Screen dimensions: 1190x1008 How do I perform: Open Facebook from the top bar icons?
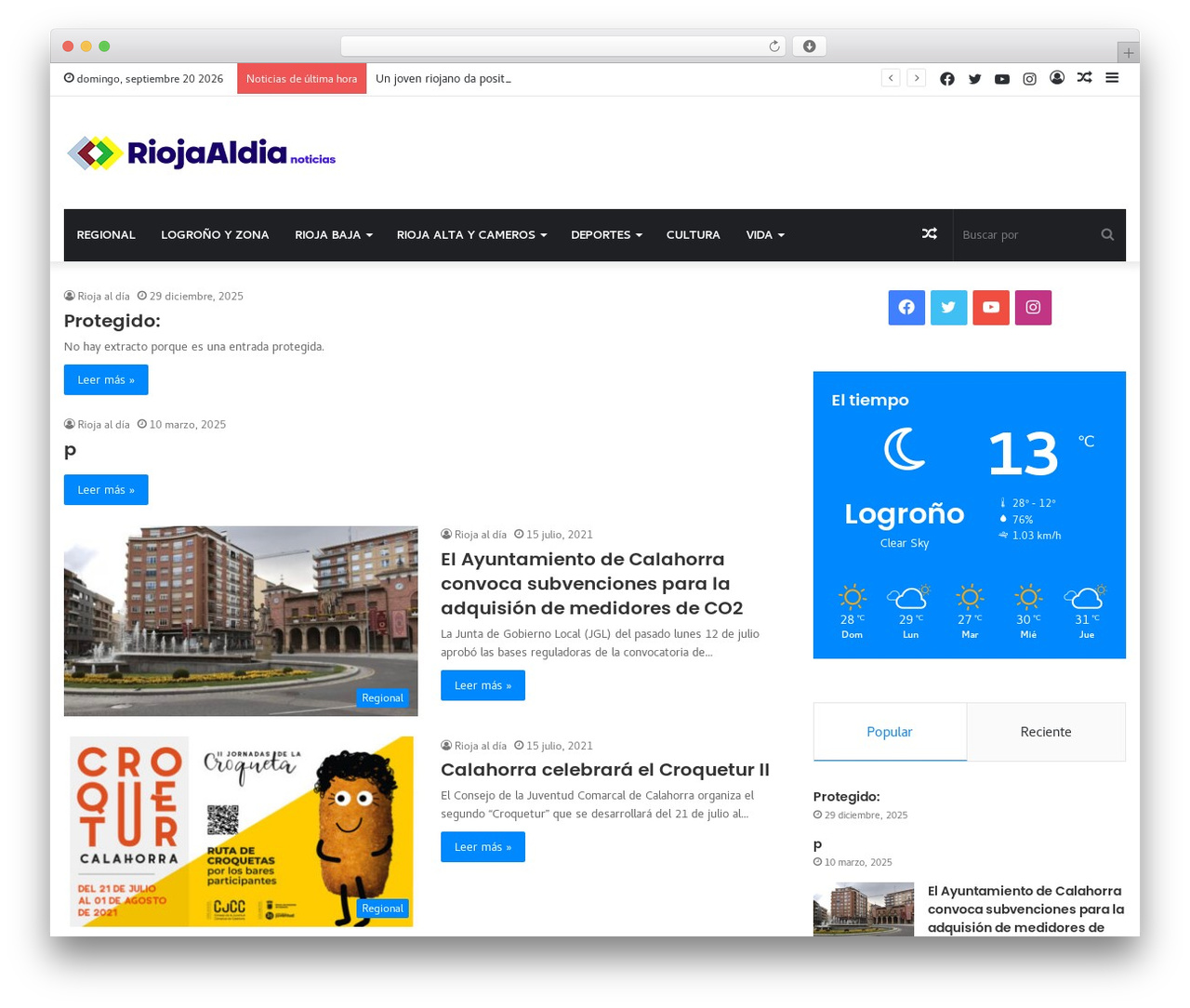pos(946,79)
